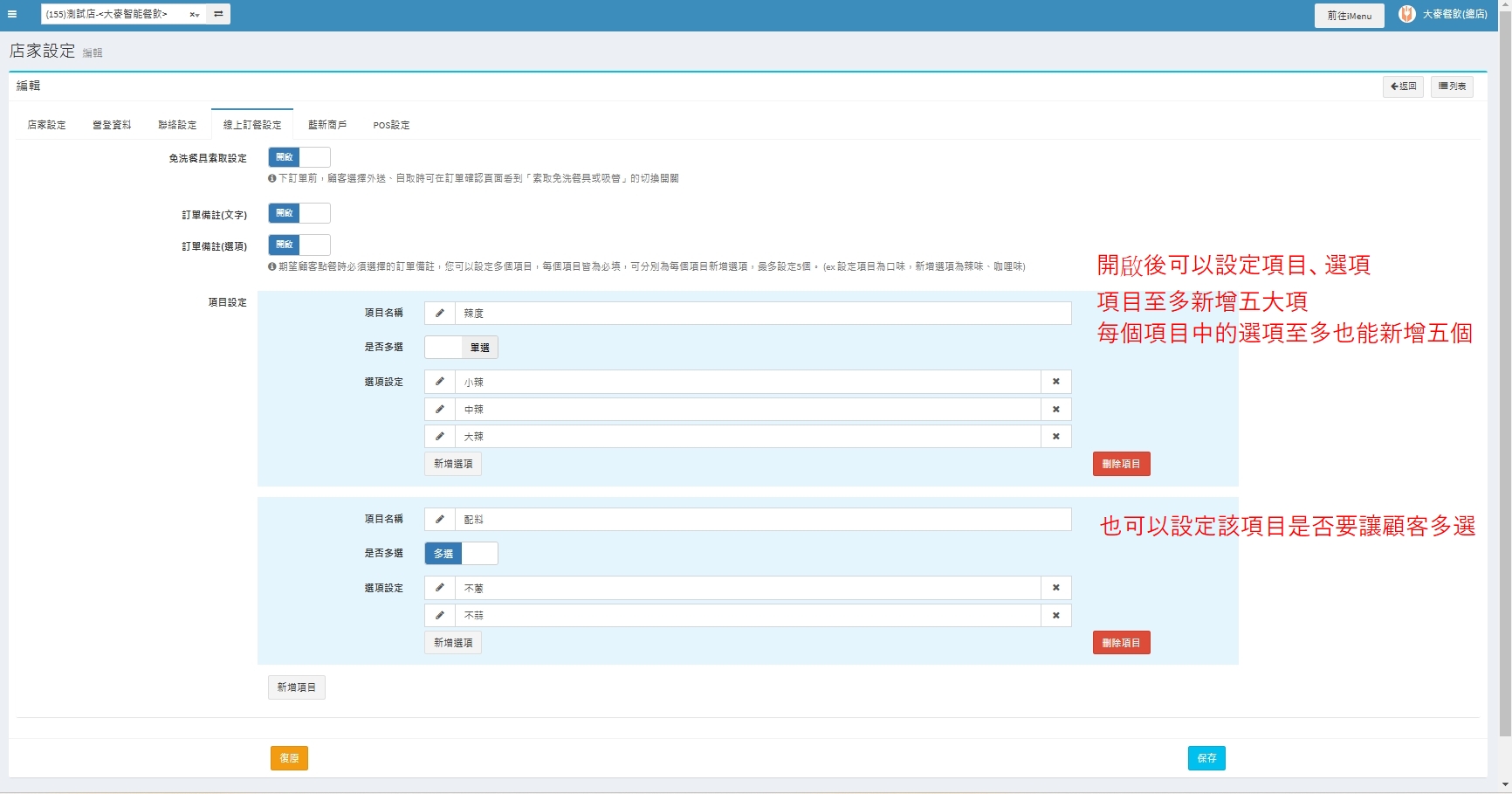Image resolution: width=1512 pixels, height=794 pixels.
Task: Toggle the 辣度 單選 multi-select slider
Action: [x=461, y=347]
